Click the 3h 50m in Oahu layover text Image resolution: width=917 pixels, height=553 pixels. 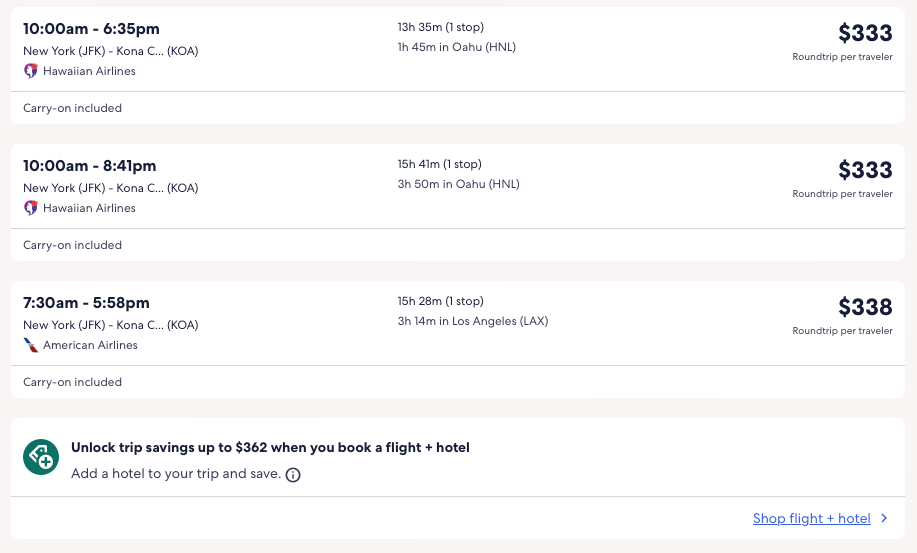pyautogui.click(x=458, y=184)
